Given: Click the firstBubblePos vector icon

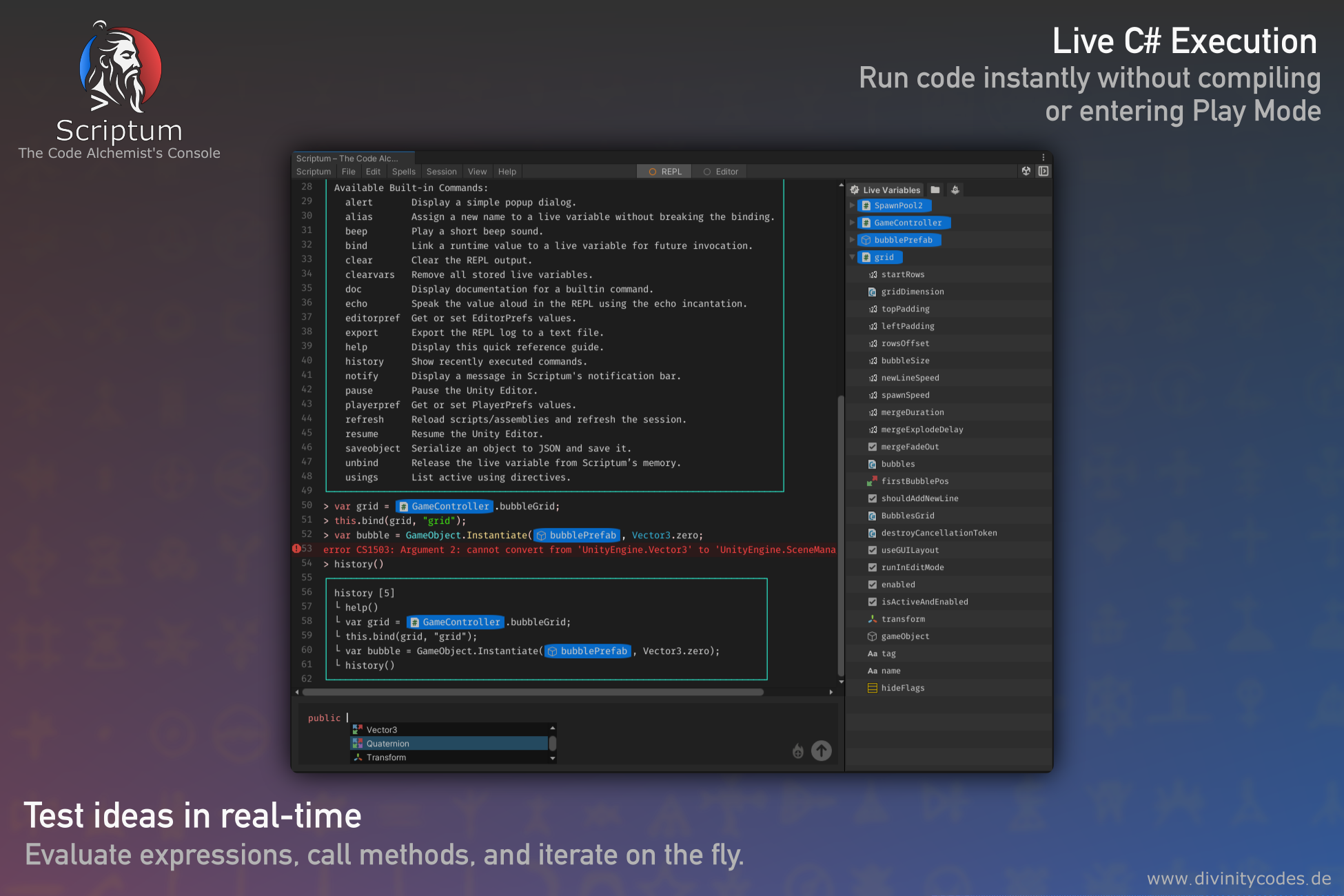Looking at the screenshot, I should [872, 481].
